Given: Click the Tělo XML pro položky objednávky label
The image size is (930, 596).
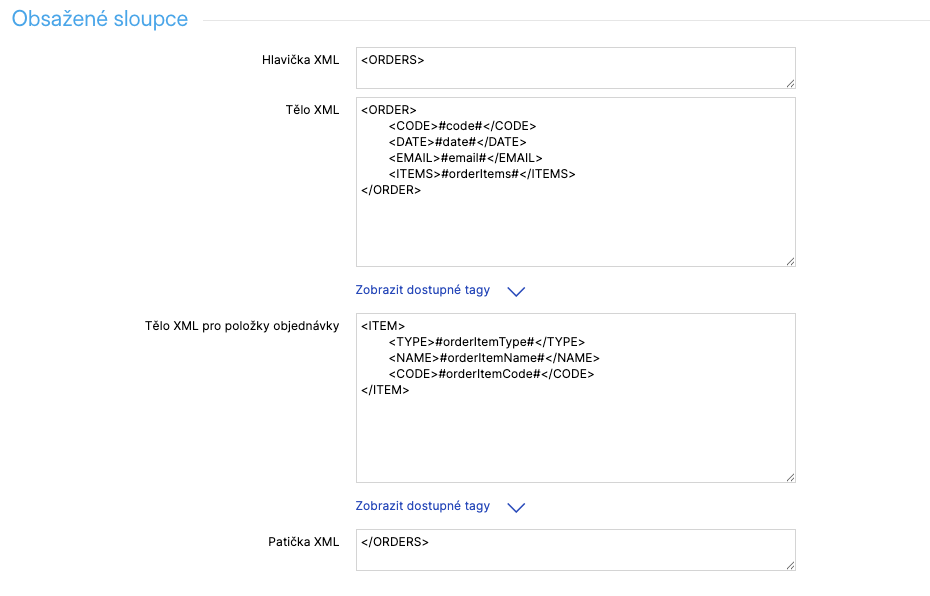Looking at the screenshot, I should [x=242, y=326].
